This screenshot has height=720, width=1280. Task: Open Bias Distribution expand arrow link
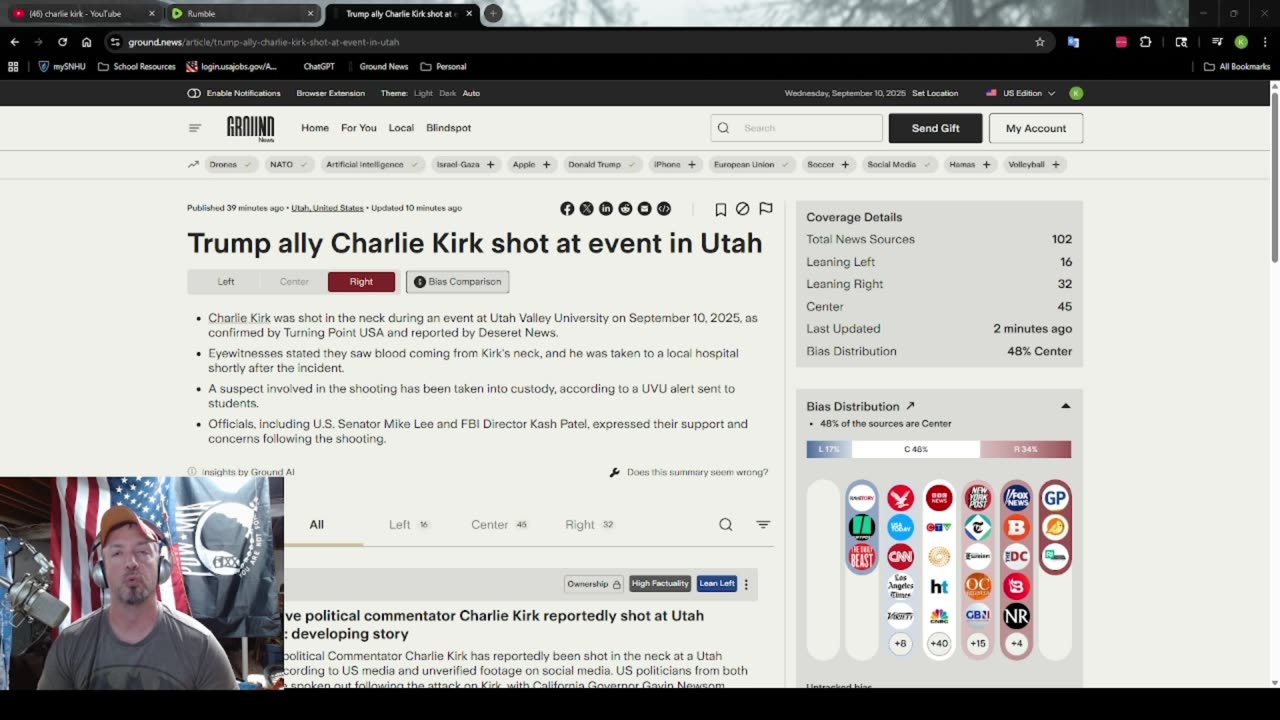[910, 406]
